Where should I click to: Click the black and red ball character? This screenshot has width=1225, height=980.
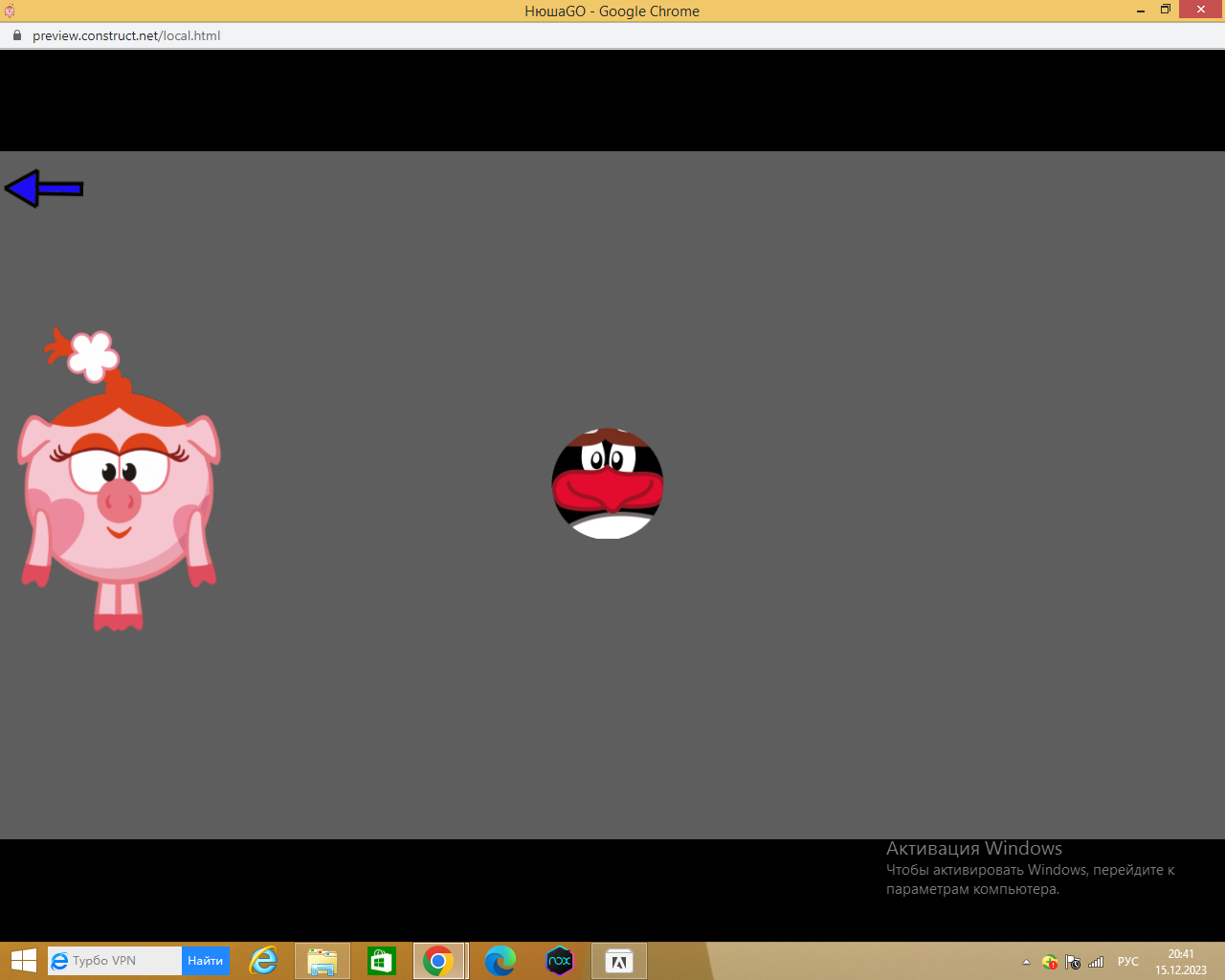point(608,483)
